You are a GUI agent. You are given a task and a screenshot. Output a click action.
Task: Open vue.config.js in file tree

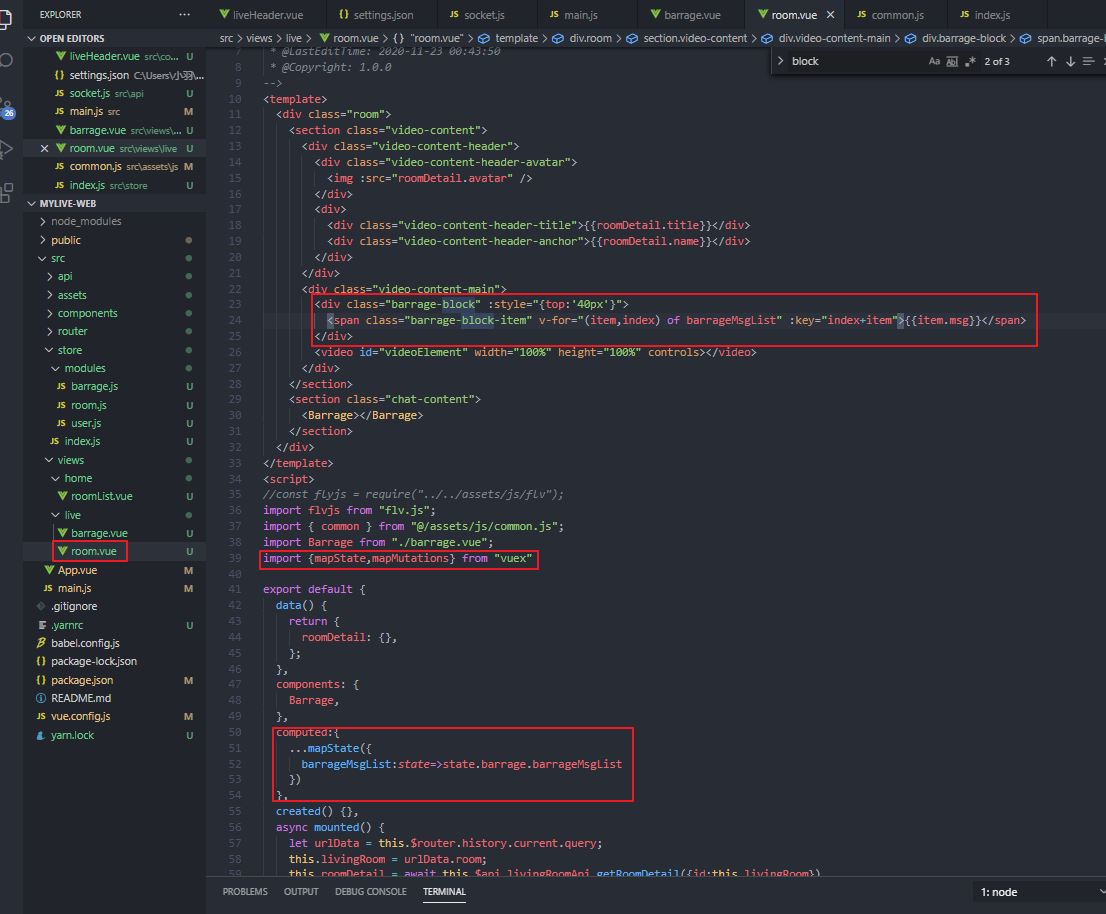[x=80, y=717]
